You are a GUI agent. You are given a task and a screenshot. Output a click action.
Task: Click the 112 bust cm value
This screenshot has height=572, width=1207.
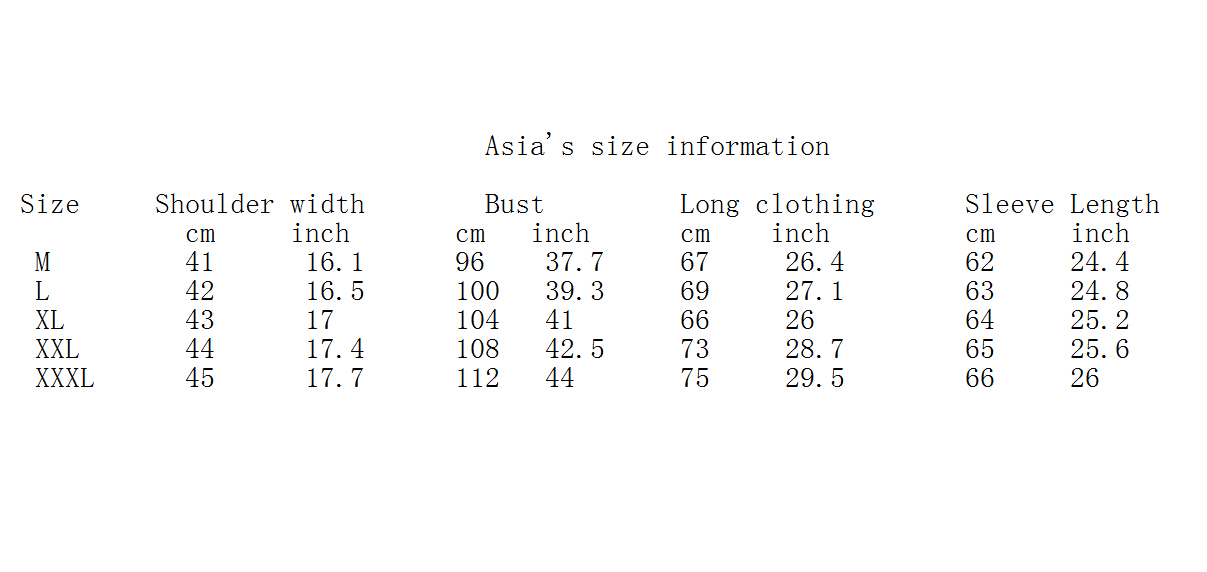[477, 379]
